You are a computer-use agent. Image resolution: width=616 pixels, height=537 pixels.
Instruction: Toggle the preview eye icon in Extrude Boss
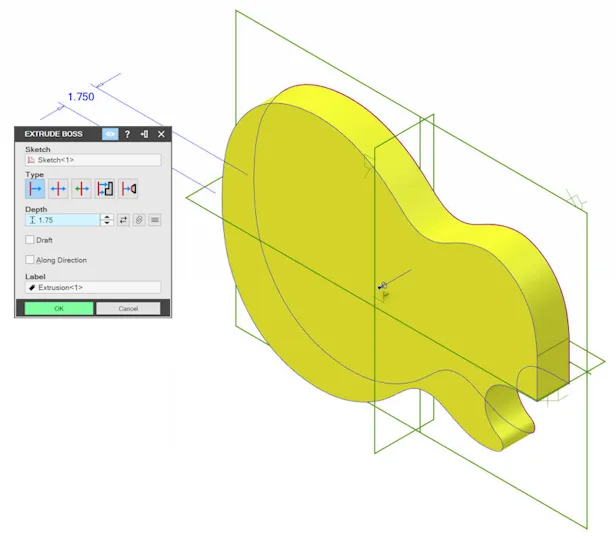click(110, 134)
